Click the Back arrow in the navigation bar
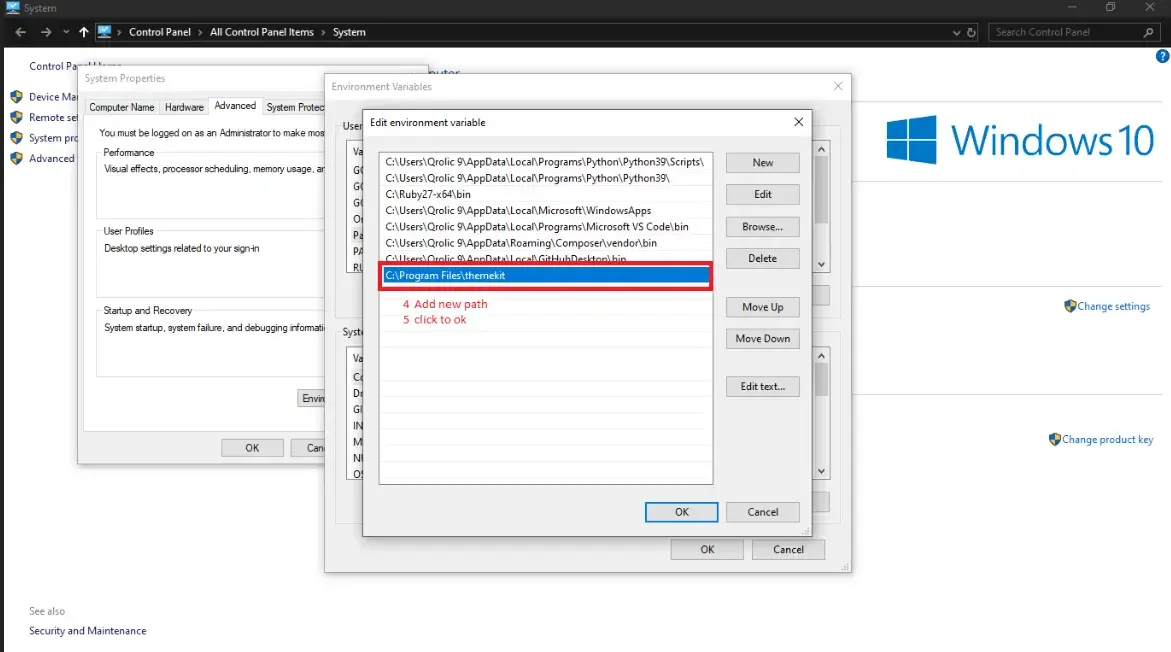 21,32
